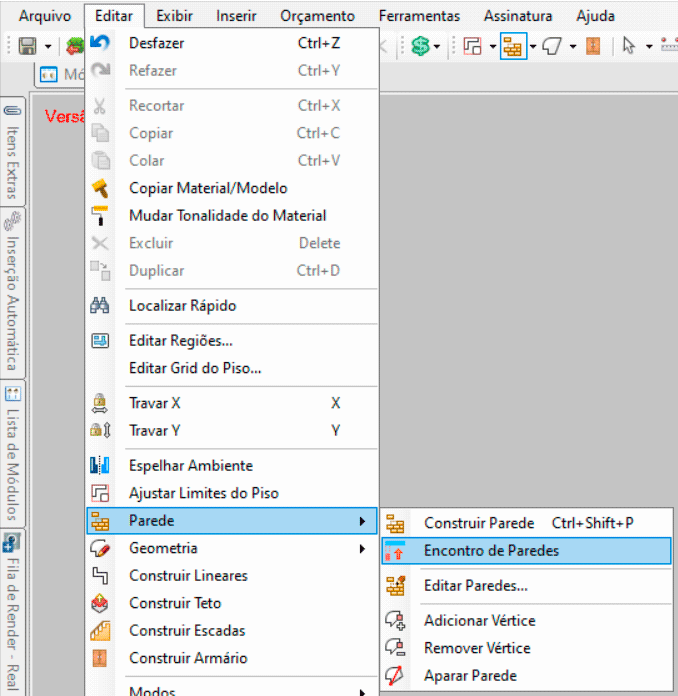This screenshot has height=696, width=678.
Task: Click Desfazer to undo
Action: [157, 43]
